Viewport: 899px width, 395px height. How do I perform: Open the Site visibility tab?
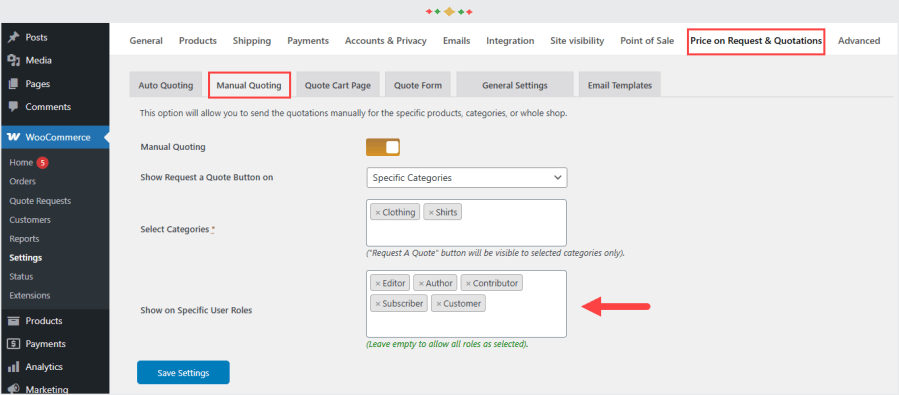(x=577, y=41)
